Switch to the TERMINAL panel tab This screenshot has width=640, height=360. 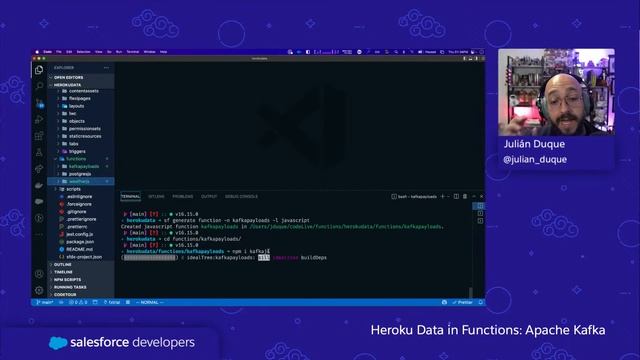coord(131,196)
